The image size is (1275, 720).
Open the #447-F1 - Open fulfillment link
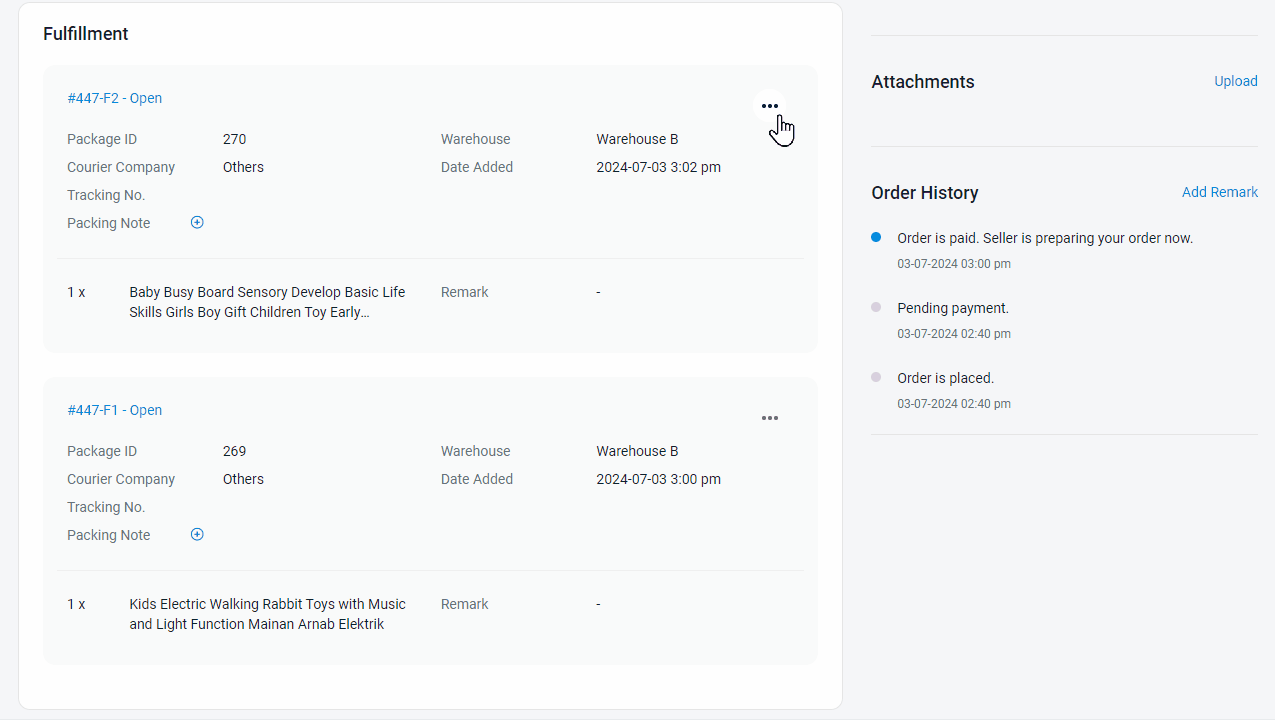coord(114,410)
